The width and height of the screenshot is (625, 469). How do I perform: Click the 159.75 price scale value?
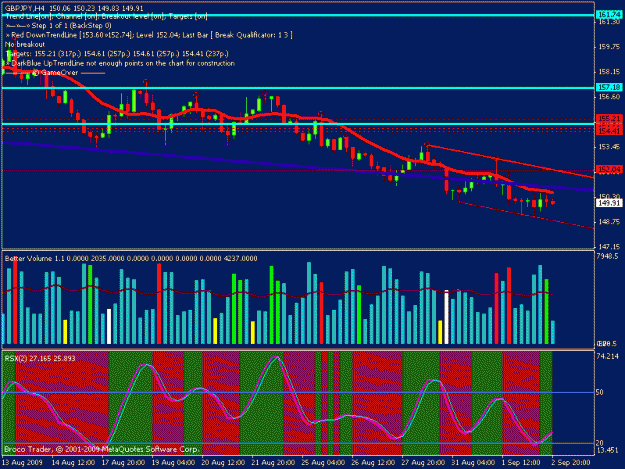pyautogui.click(x=609, y=47)
